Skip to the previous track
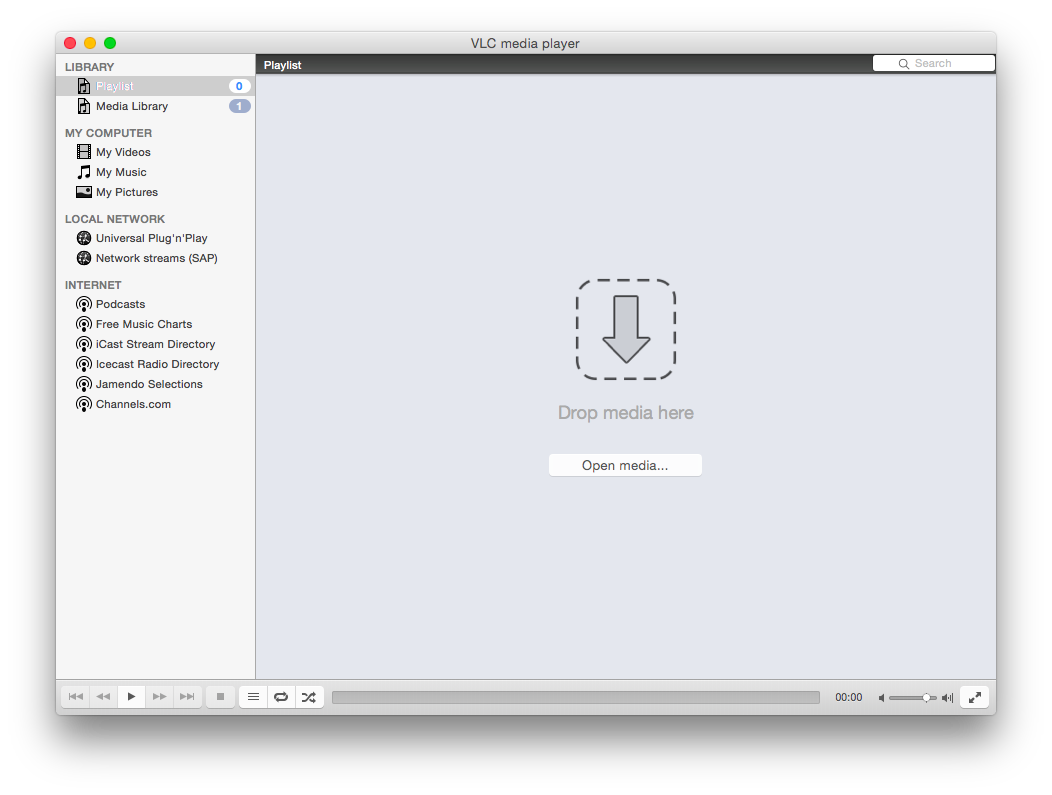 click(x=76, y=697)
